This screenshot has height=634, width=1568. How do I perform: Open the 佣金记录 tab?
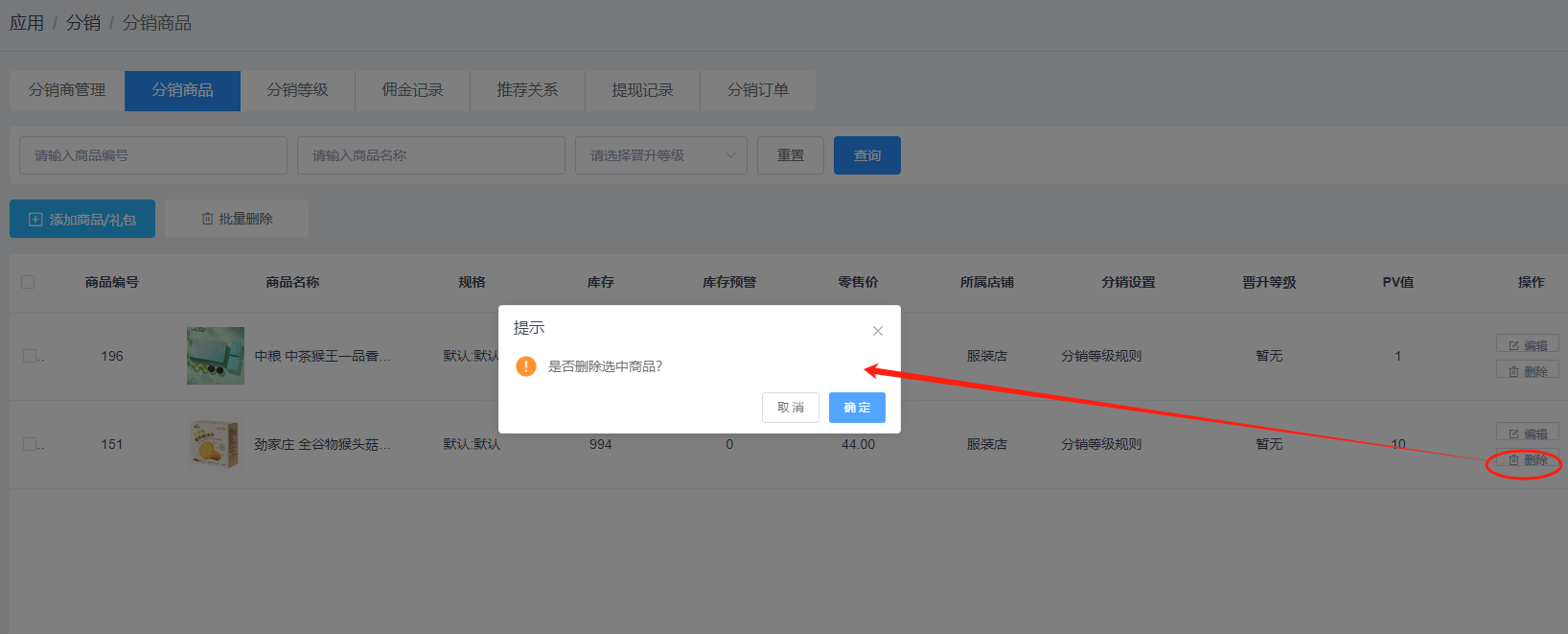pyautogui.click(x=412, y=90)
